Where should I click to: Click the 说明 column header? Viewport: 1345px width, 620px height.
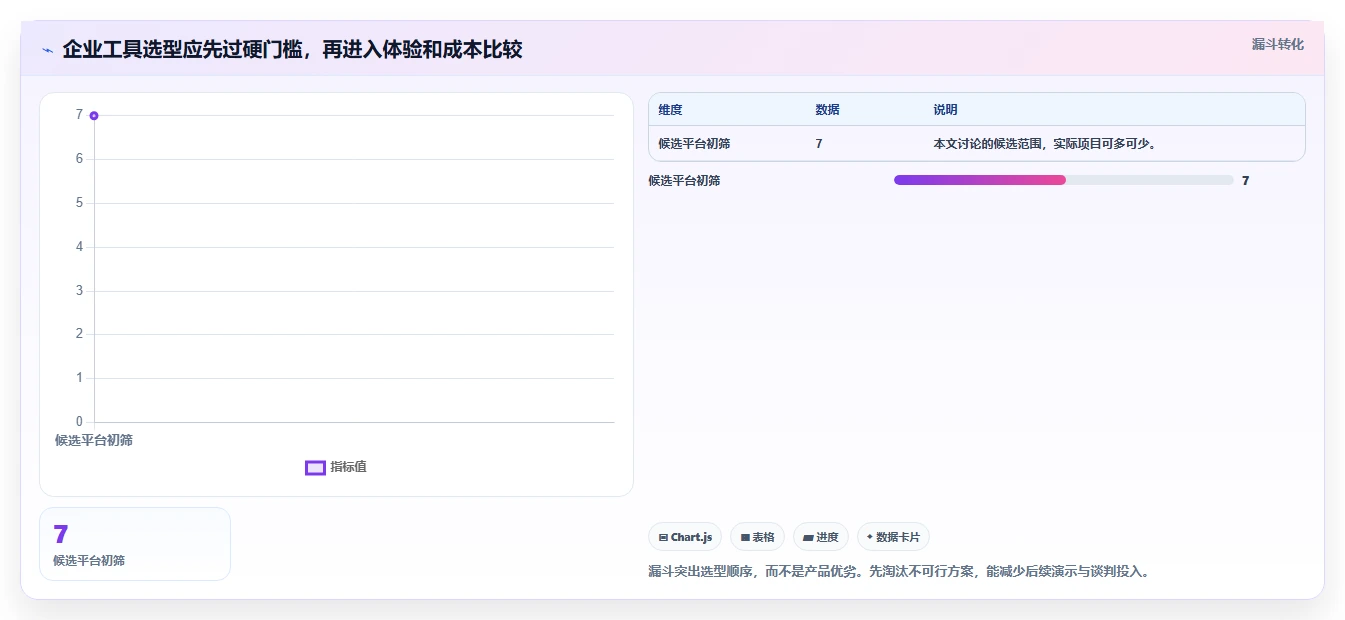coord(945,110)
